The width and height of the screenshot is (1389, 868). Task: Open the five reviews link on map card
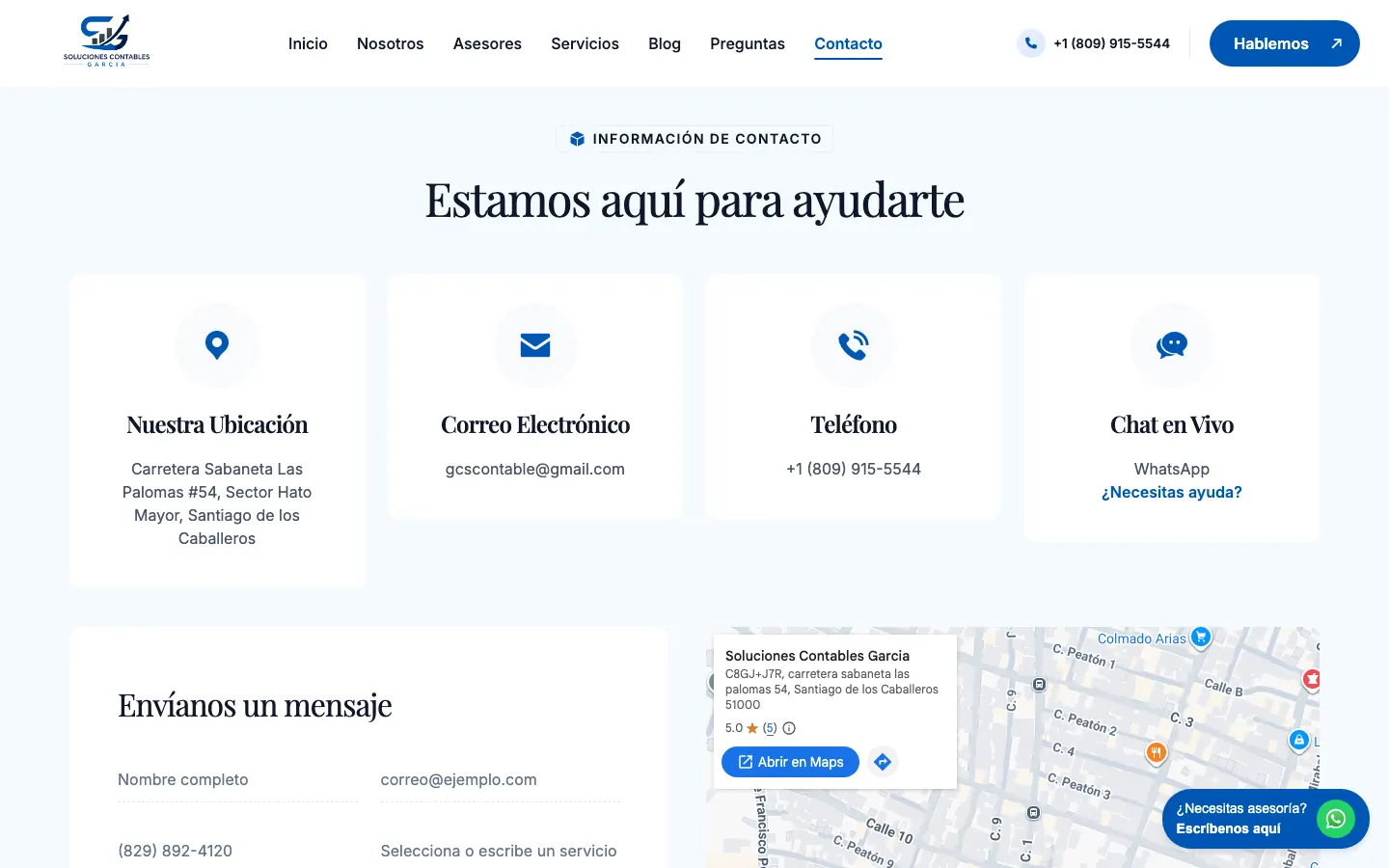click(770, 728)
